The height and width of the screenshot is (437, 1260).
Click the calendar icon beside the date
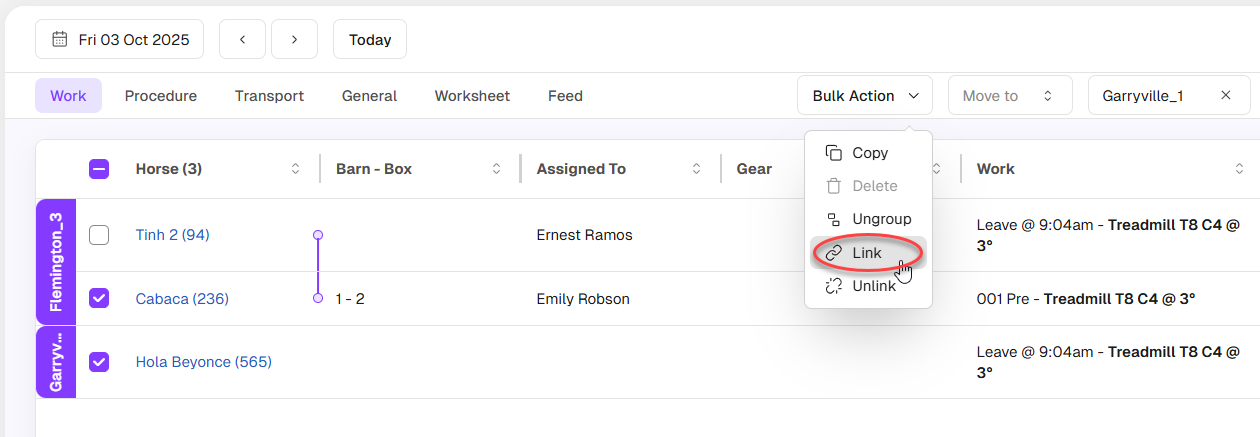pos(59,40)
